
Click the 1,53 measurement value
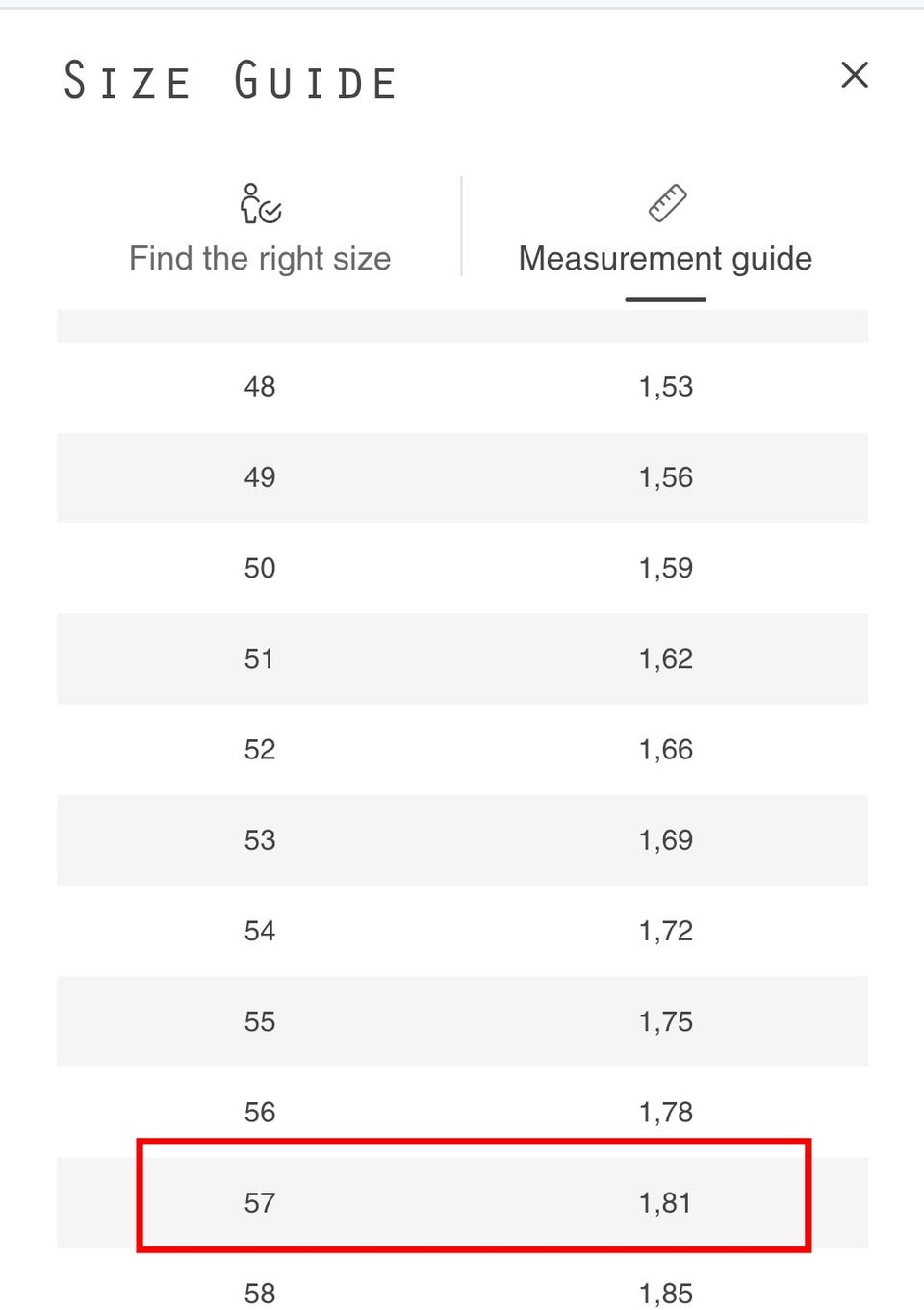(x=665, y=387)
